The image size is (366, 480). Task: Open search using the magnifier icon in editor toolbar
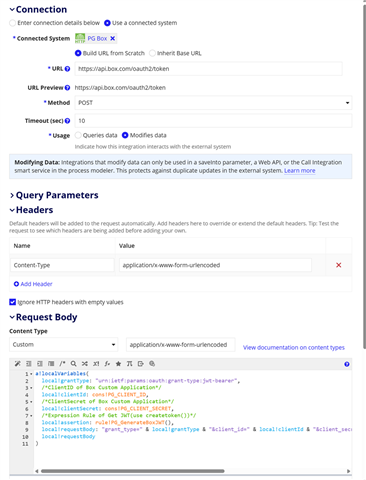coord(74,364)
